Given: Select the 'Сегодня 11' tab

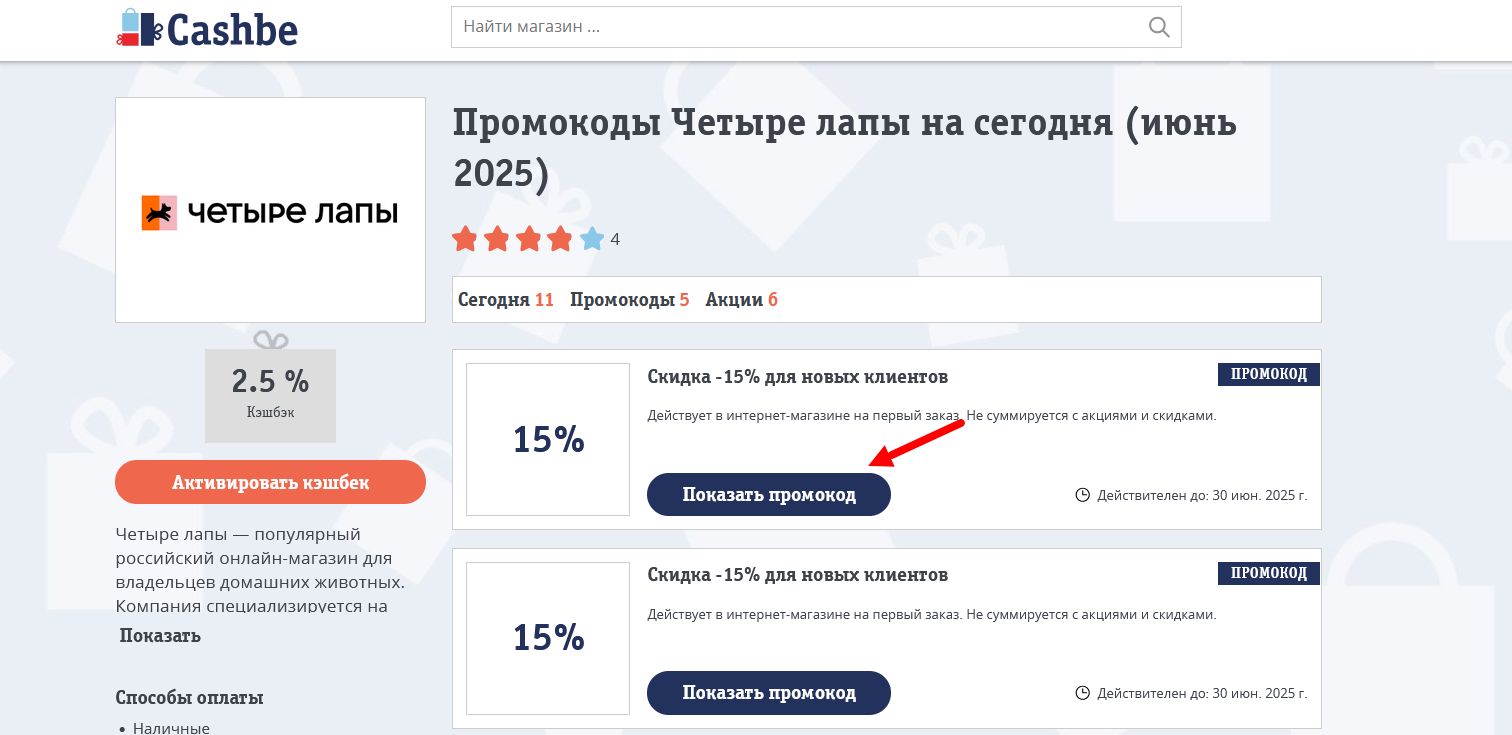Looking at the screenshot, I should pos(505,299).
